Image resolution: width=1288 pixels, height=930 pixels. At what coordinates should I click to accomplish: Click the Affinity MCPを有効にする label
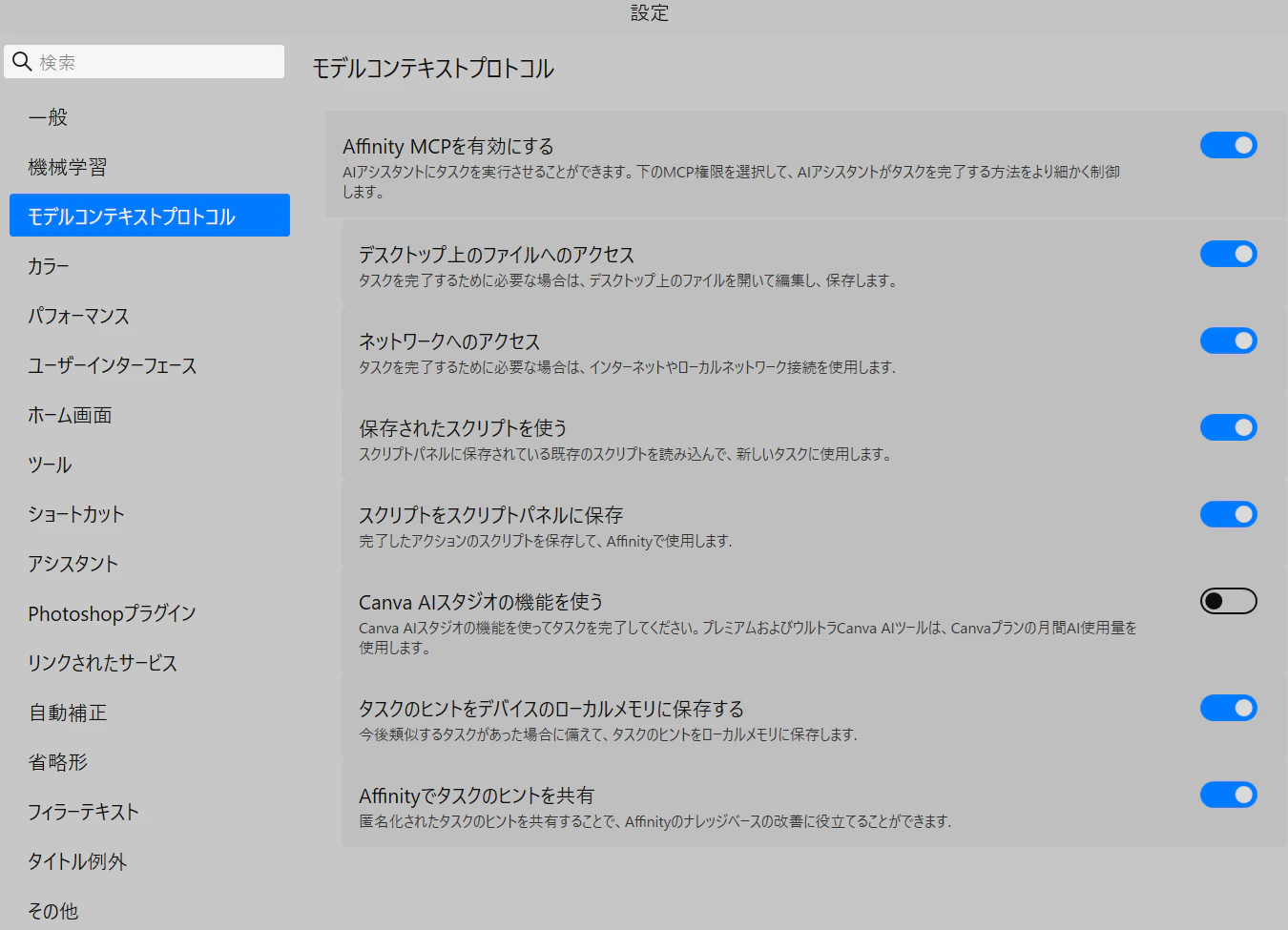447,146
